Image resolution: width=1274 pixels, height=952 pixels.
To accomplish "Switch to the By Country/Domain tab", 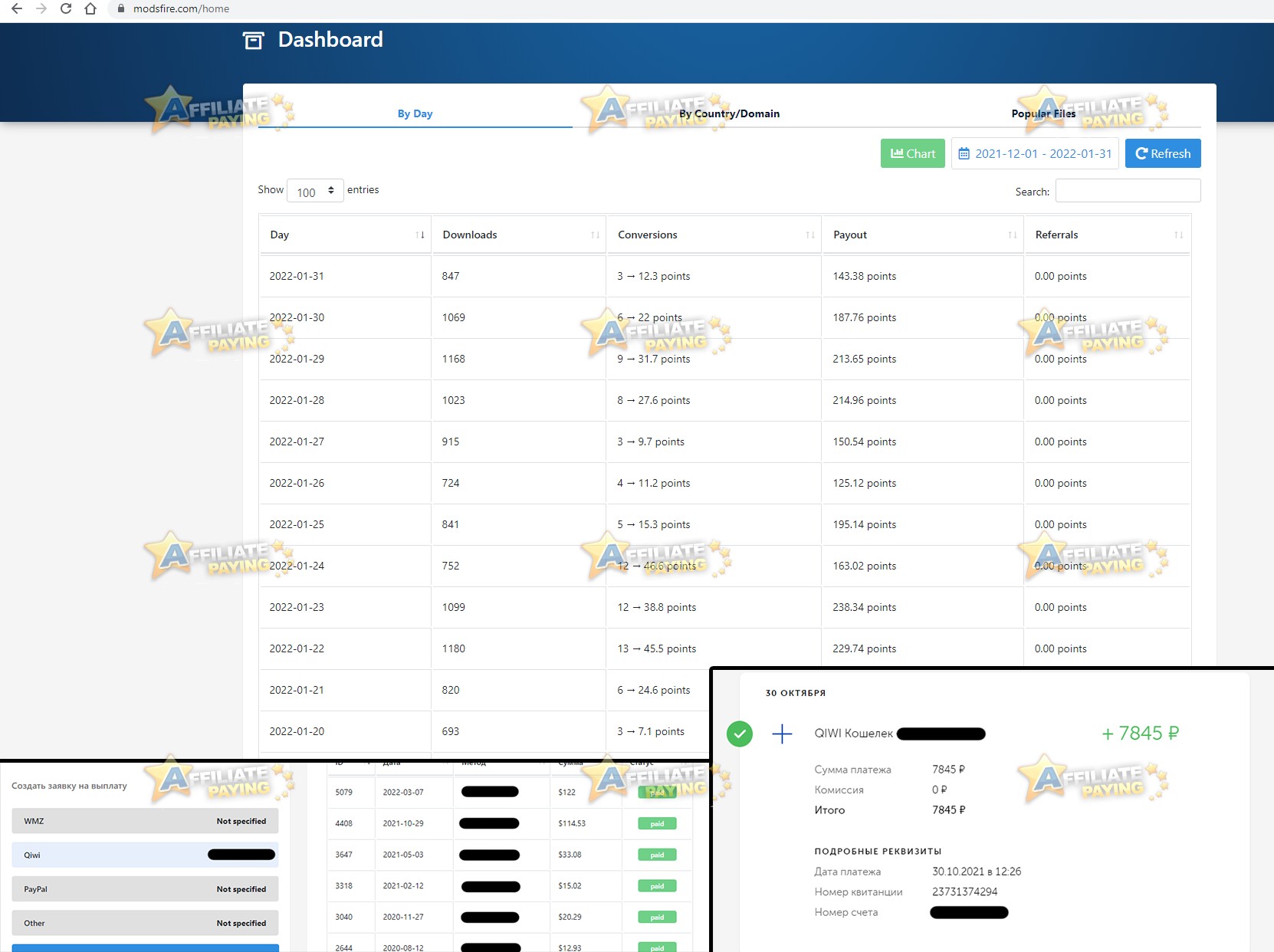I will pyautogui.click(x=729, y=113).
